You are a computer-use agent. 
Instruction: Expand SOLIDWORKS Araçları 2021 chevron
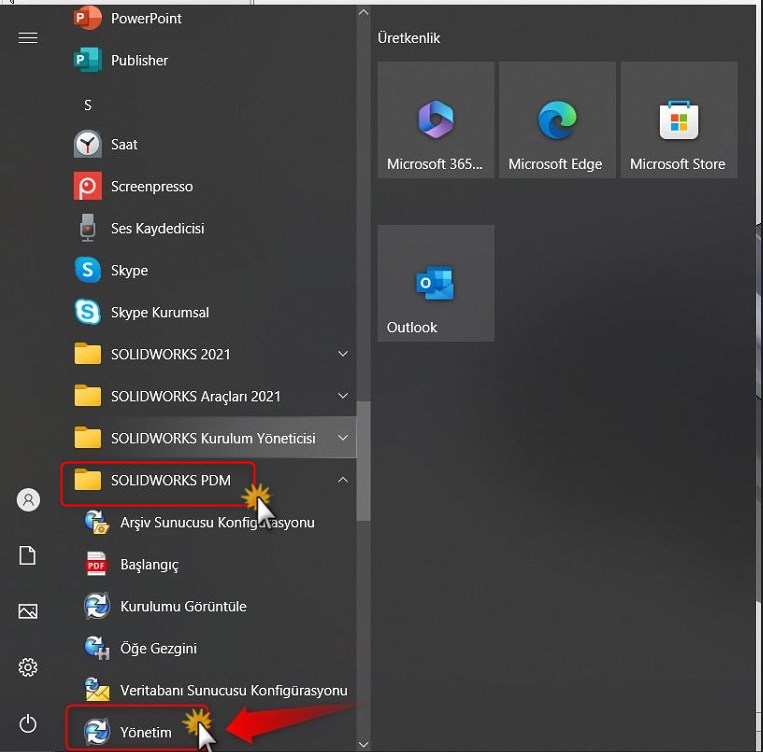[343, 396]
